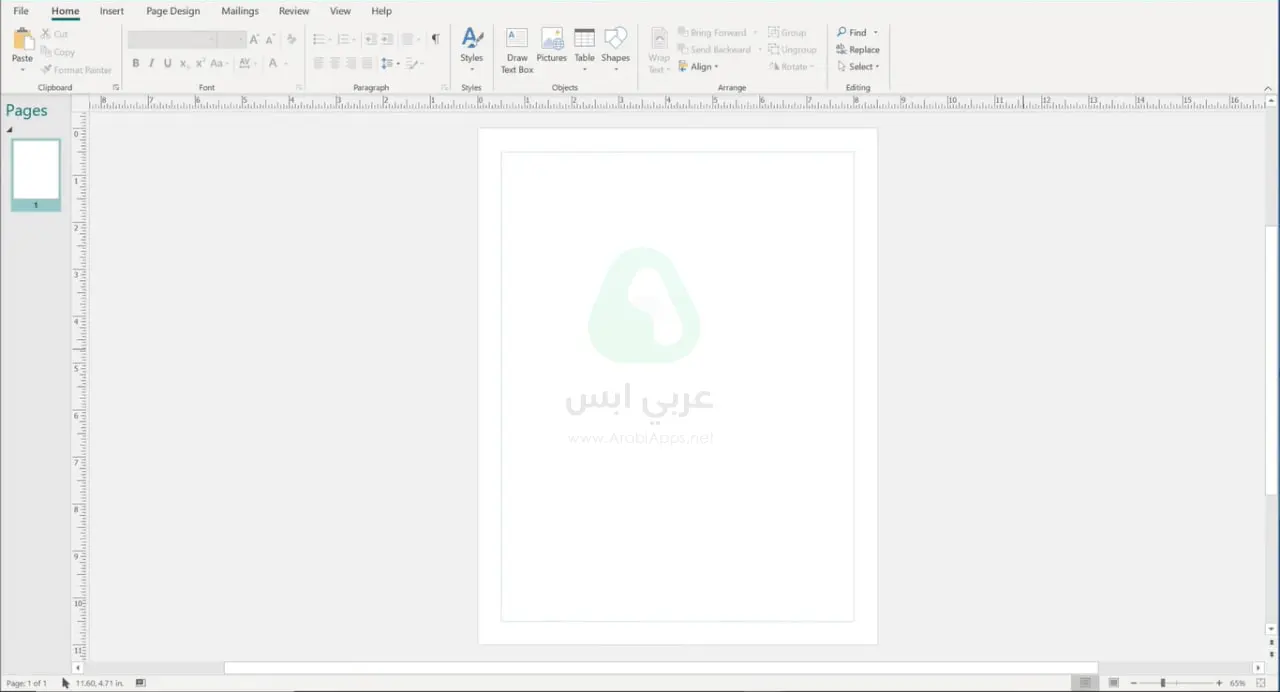Open the Align dropdown
The height and width of the screenshot is (692, 1280).
pos(703,66)
